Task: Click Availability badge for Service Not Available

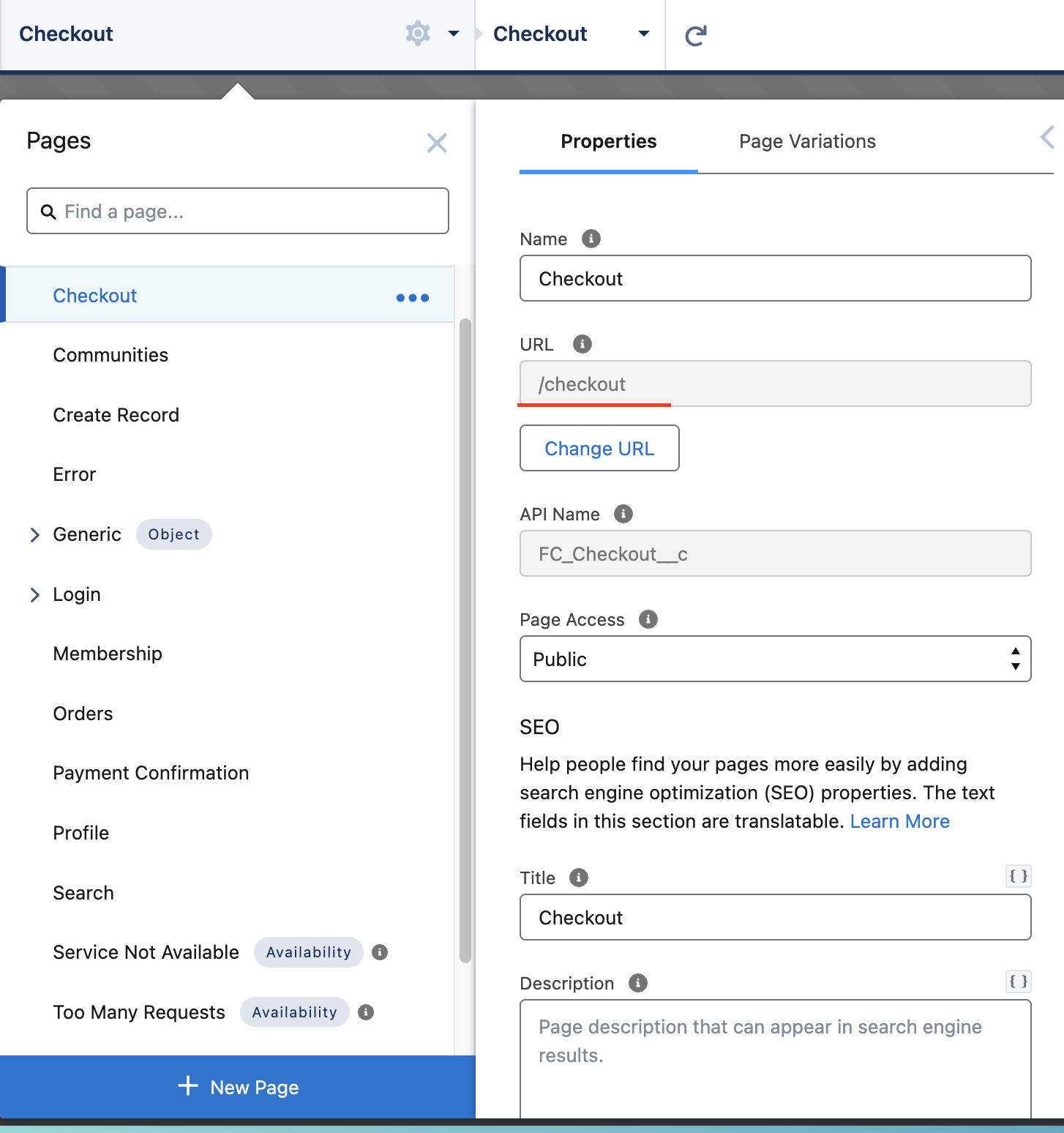Action: (309, 952)
